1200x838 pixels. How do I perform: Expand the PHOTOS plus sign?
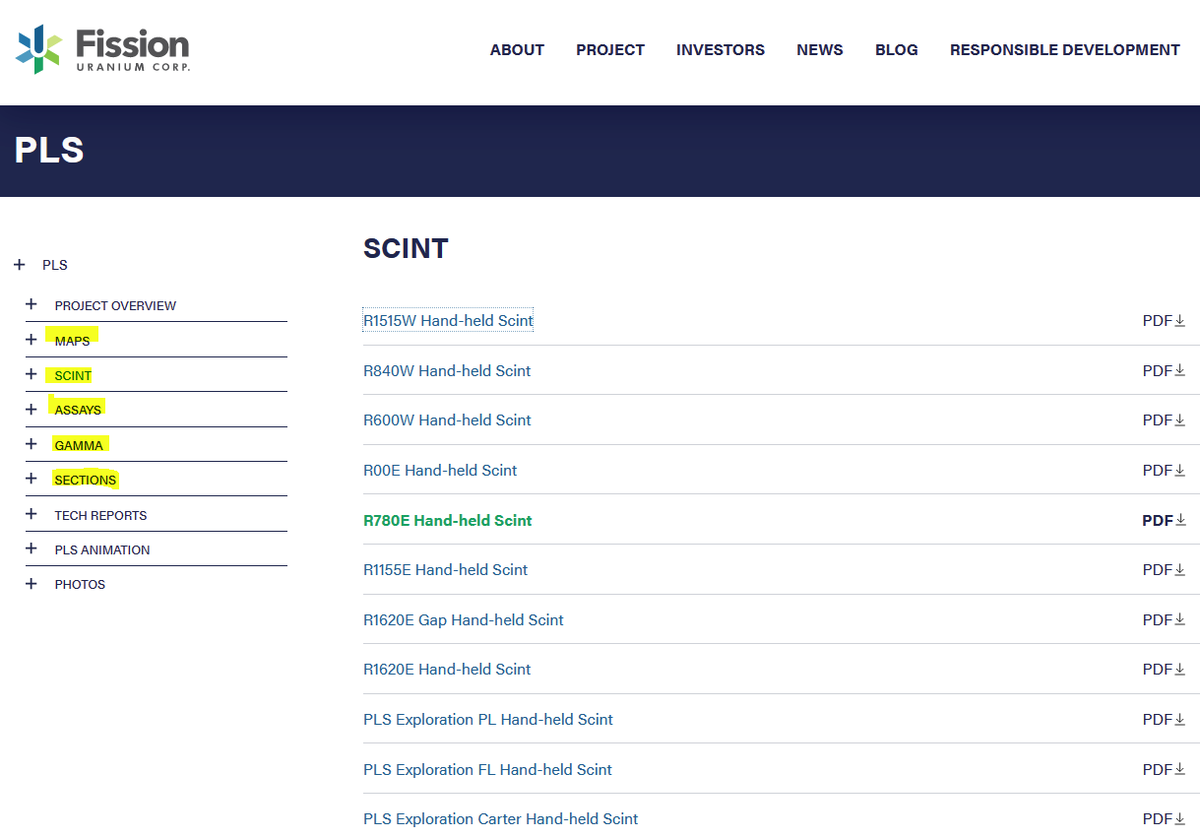pyautogui.click(x=31, y=583)
